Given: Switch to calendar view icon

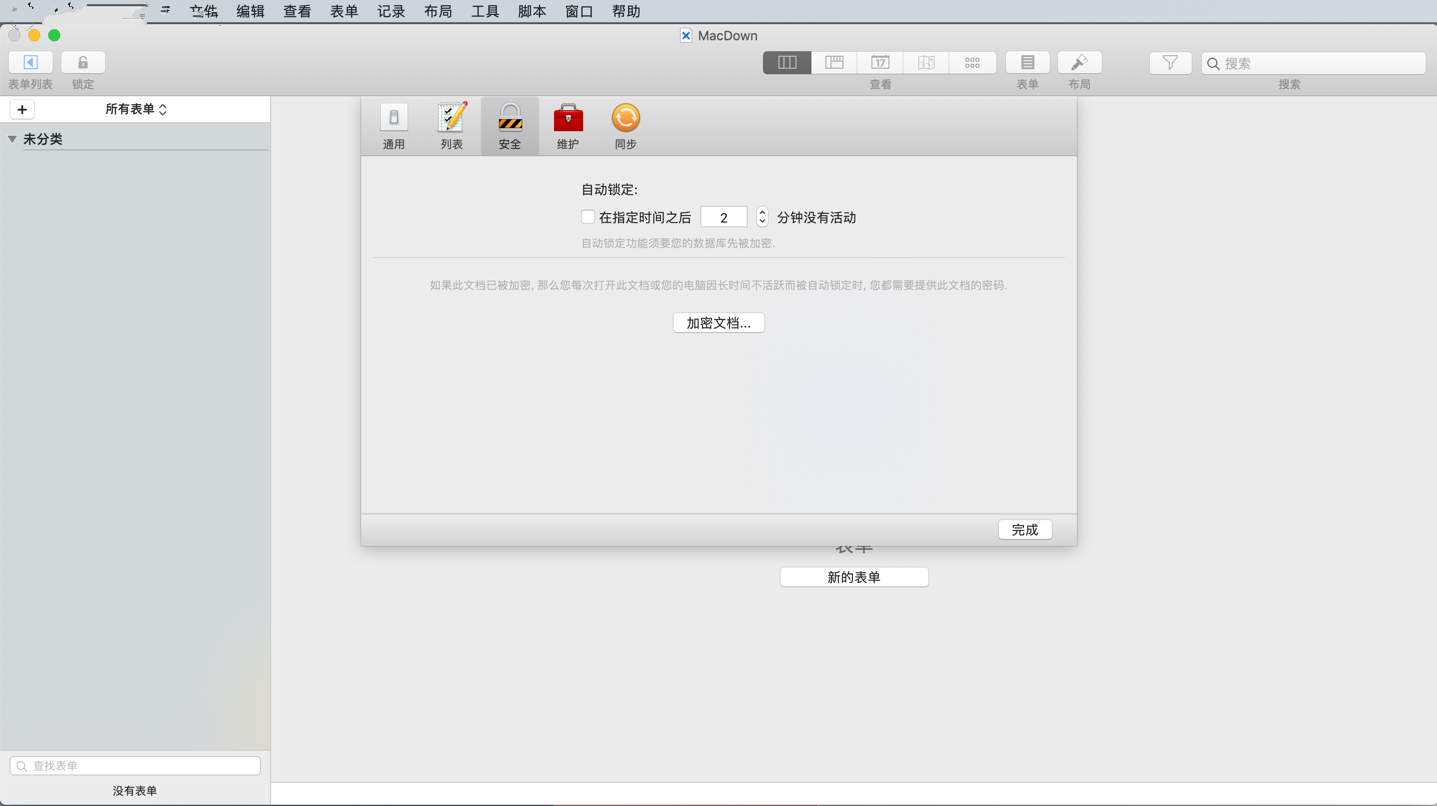Looking at the screenshot, I should 880,62.
